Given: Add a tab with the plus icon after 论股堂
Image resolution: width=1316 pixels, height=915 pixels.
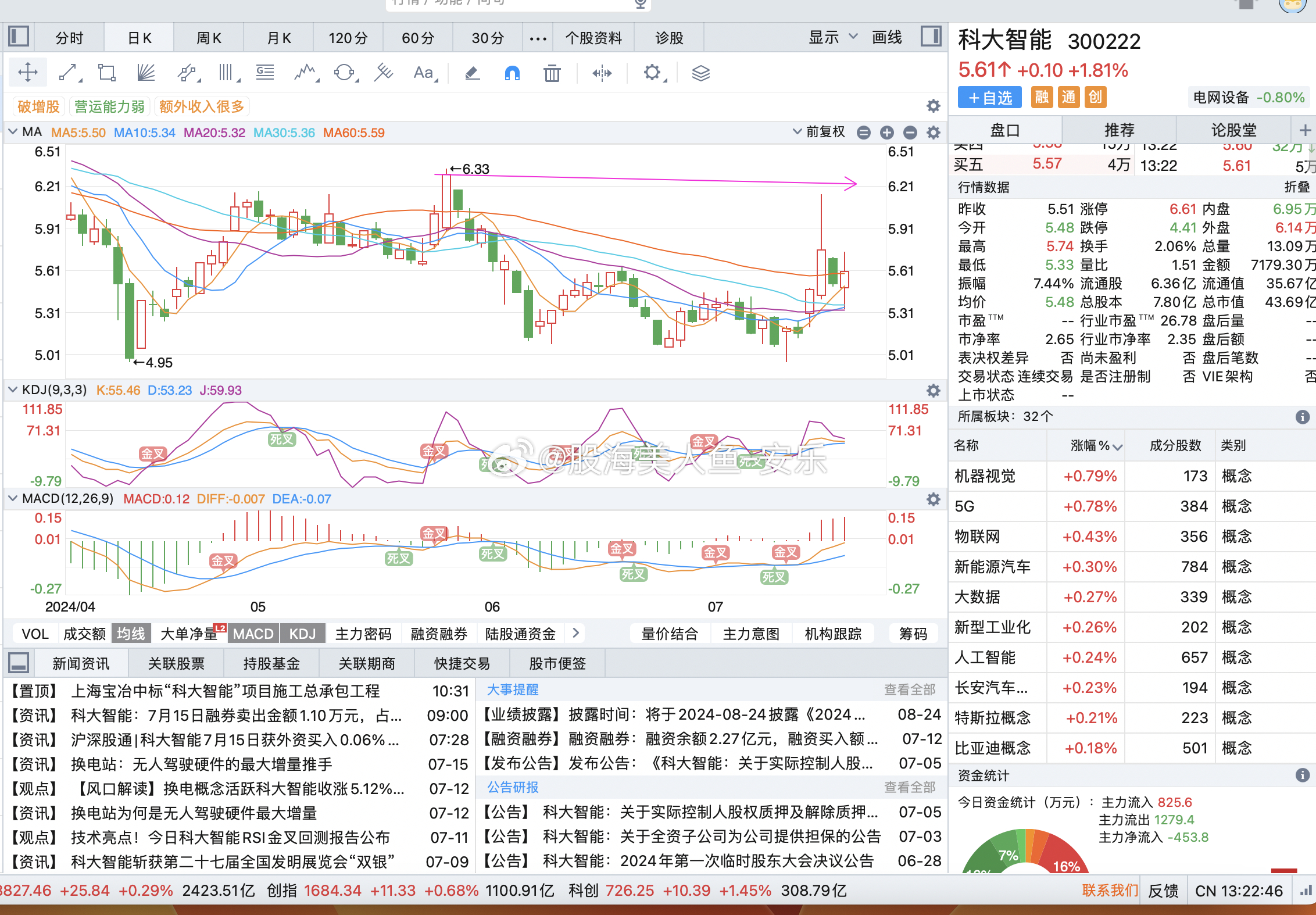Looking at the screenshot, I should [x=1305, y=130].
